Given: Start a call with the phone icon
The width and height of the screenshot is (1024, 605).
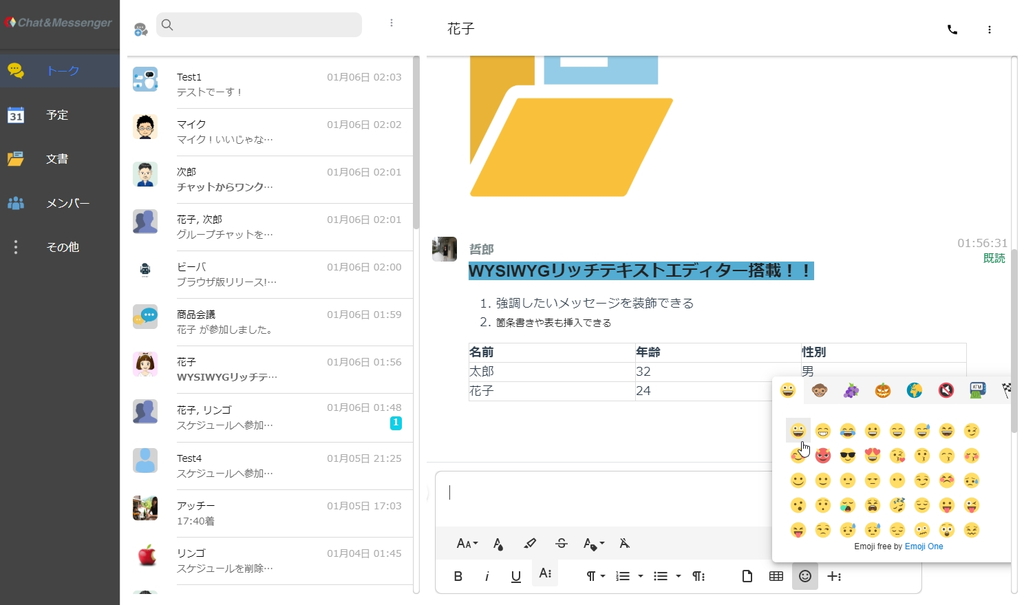Looking at the screenshot, I should (x=951, y=30).
